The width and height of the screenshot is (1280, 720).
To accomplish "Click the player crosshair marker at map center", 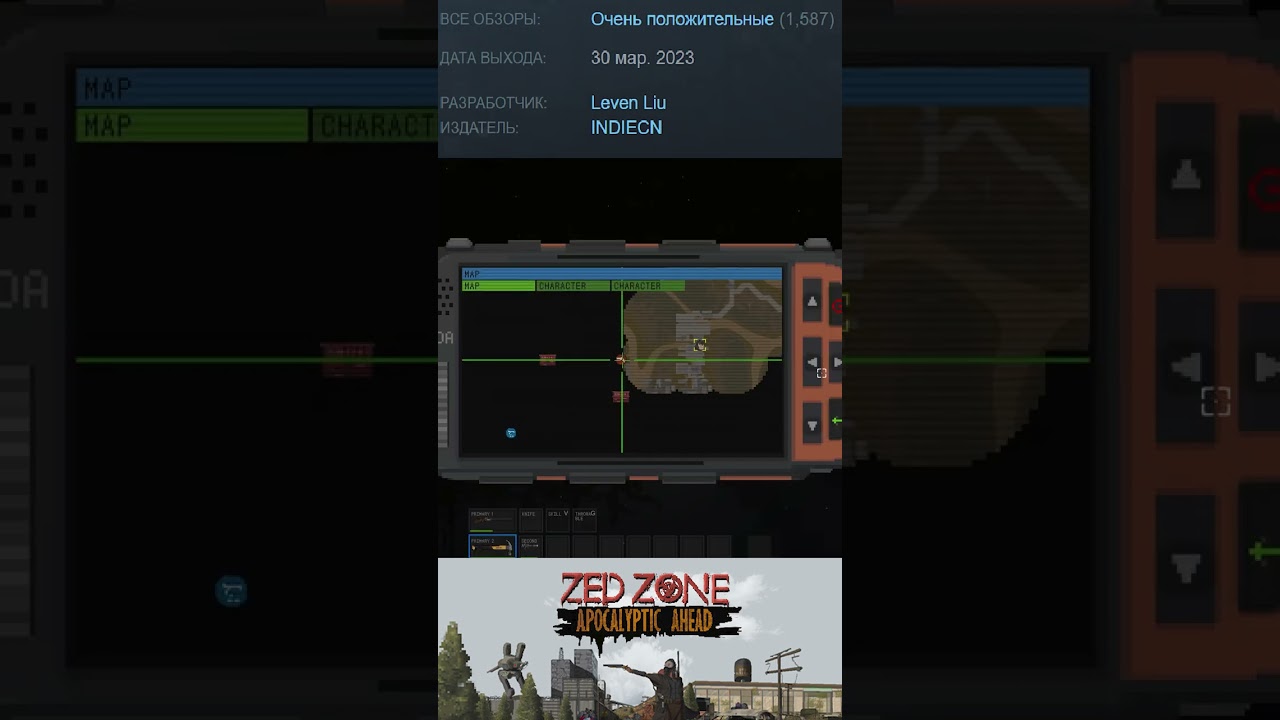I will (x=621, y=359).
